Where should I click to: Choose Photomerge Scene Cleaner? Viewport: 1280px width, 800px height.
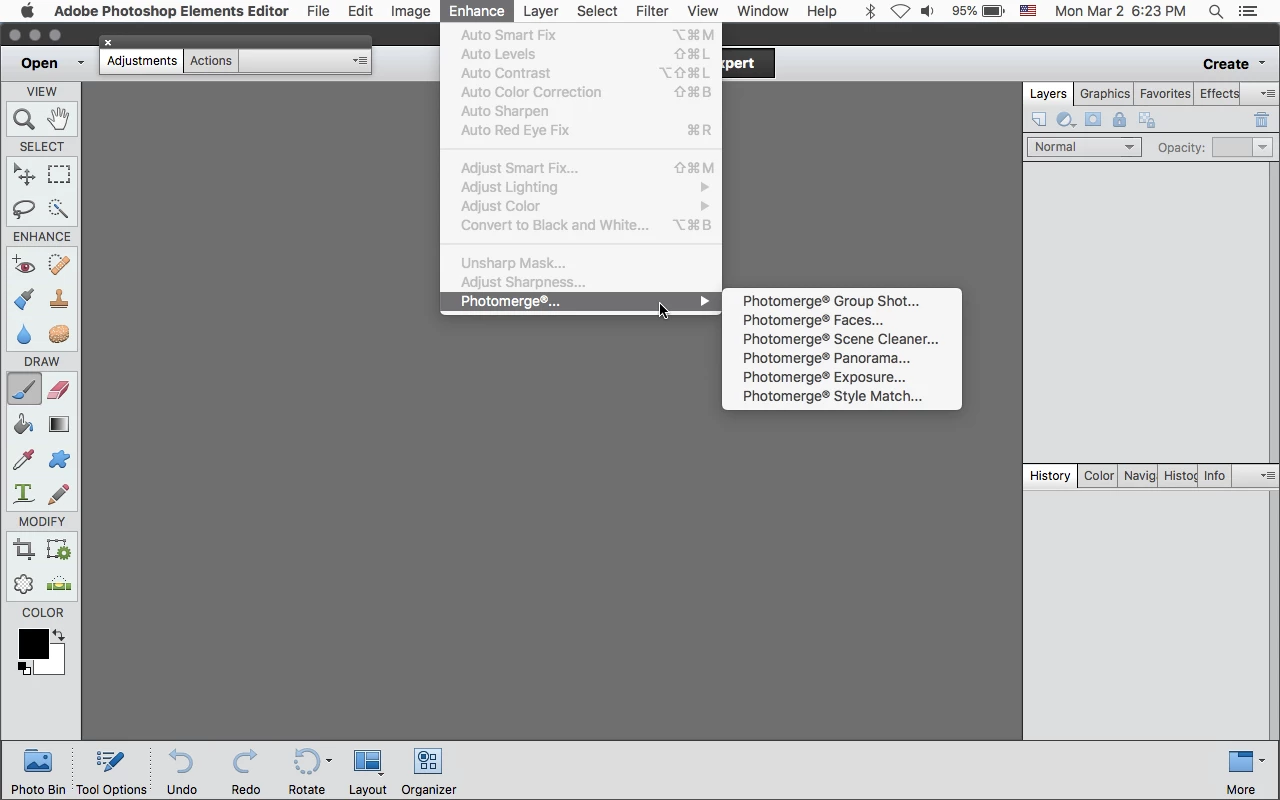841,339
